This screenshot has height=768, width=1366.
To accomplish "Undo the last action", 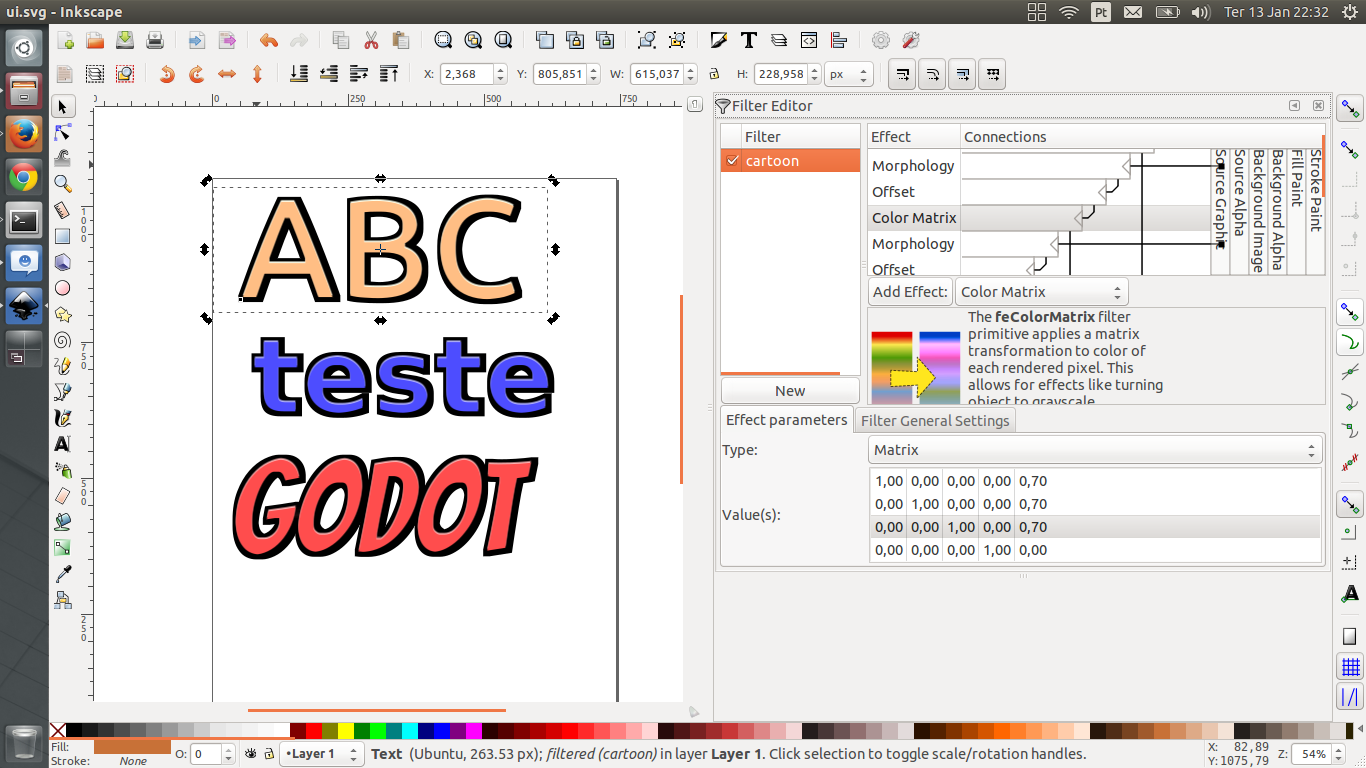I will click(x=268, y=40).
